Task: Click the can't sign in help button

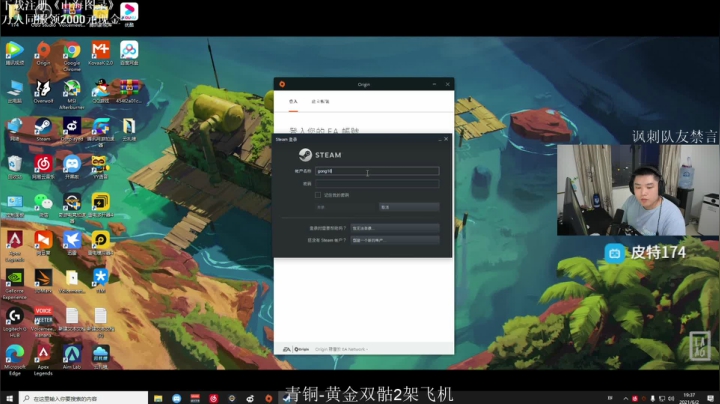Action: coord(395,228)
